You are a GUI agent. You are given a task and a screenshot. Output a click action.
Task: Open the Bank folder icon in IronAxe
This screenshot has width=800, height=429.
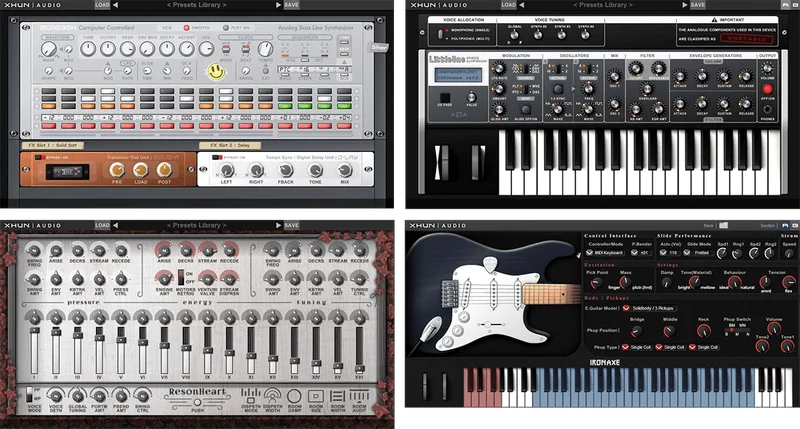(x=723, y=225)
